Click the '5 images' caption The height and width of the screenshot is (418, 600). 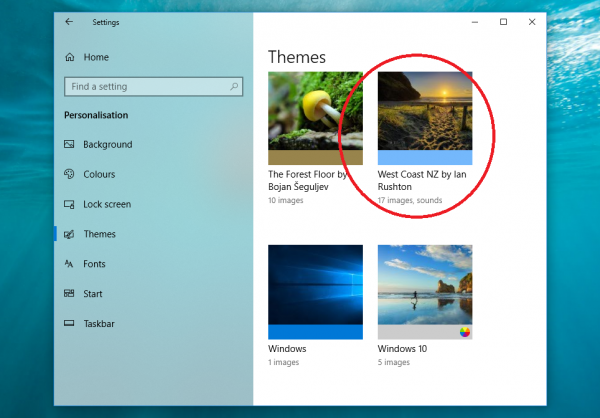[394, 362]
